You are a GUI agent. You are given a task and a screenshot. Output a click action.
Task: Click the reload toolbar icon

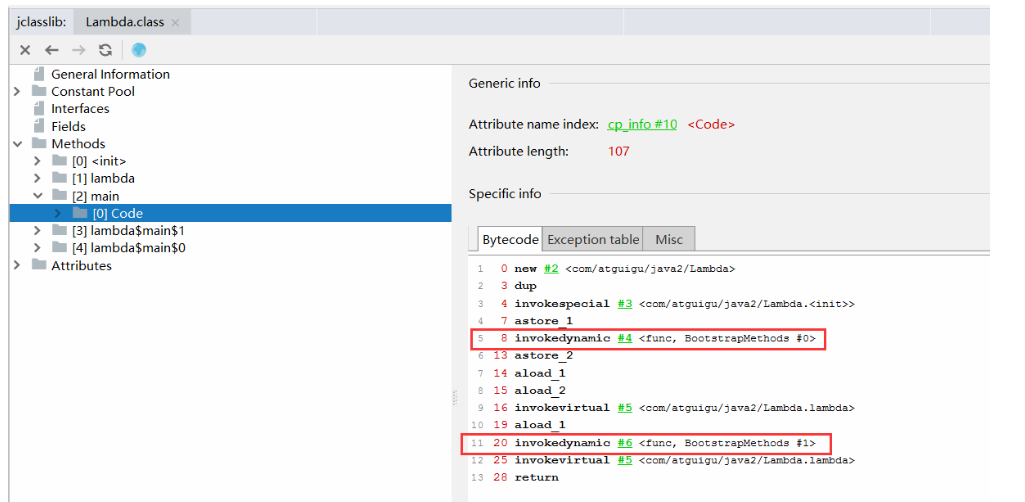point(105,50)
